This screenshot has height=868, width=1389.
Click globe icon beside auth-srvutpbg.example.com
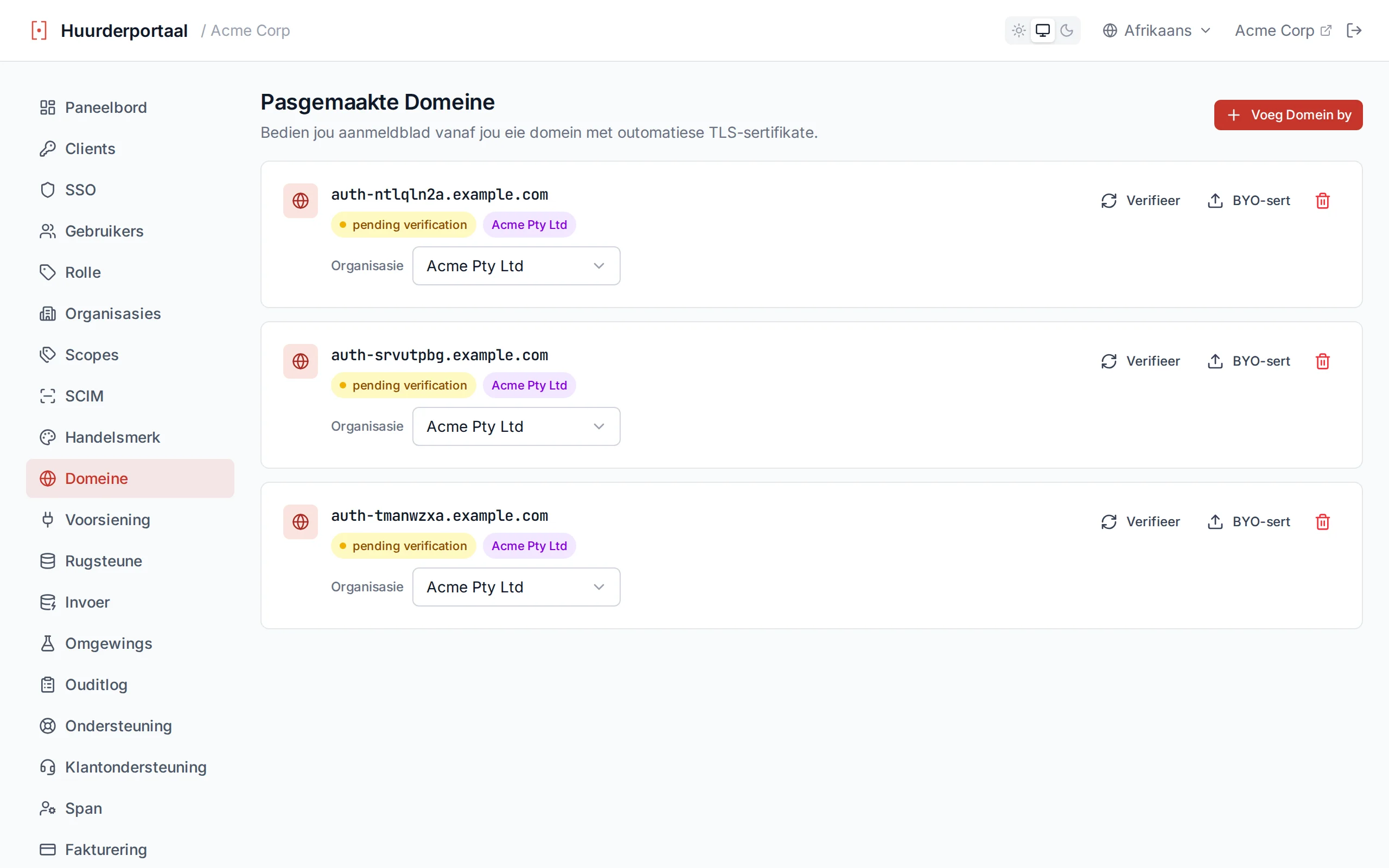pos(300,361)
